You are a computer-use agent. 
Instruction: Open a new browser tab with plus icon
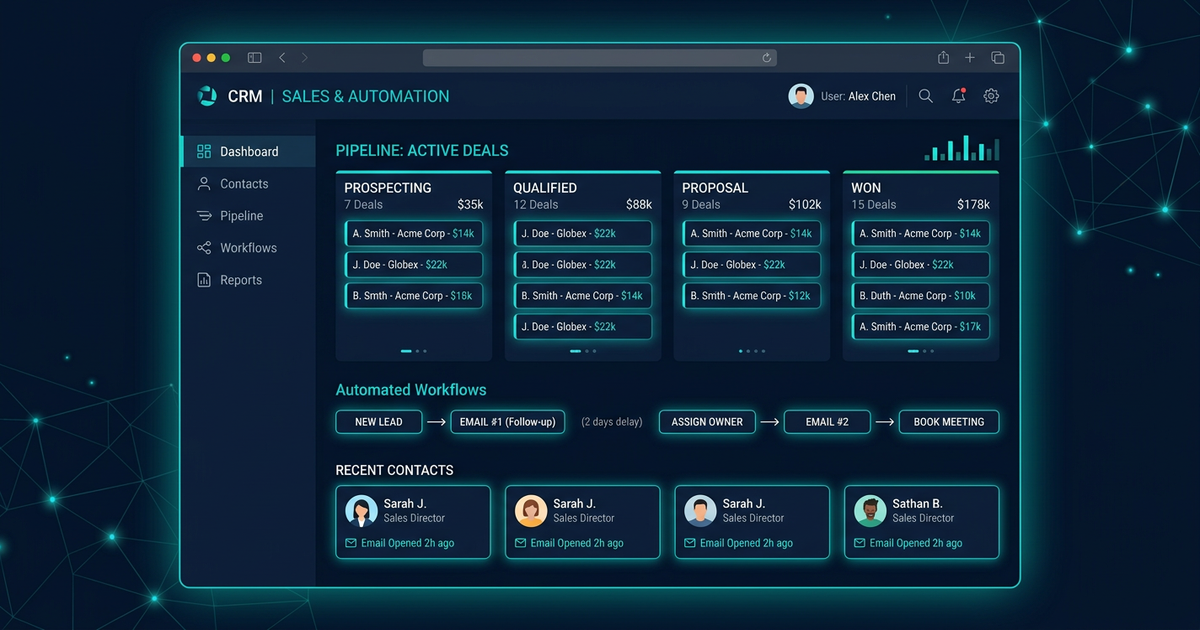(970, 58)
